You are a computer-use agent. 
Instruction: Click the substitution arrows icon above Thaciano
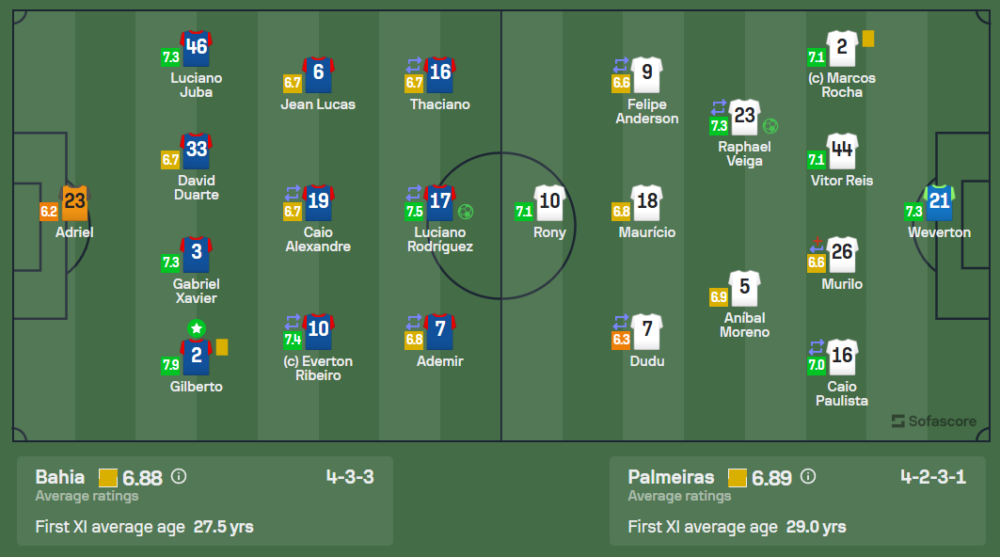415,64
